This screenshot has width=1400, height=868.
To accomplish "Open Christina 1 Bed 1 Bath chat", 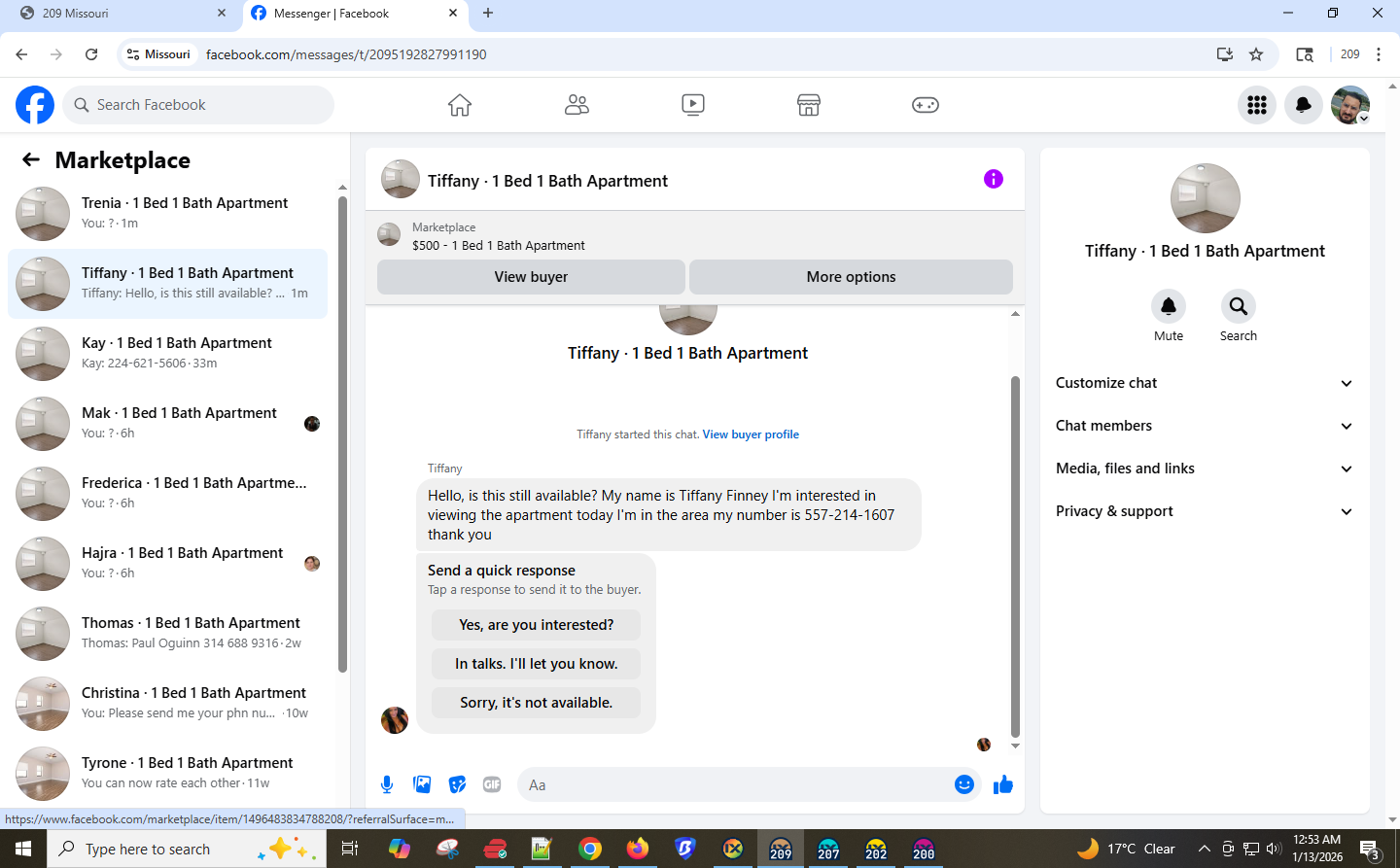I will pyautogui.click(x=167, y=704).
